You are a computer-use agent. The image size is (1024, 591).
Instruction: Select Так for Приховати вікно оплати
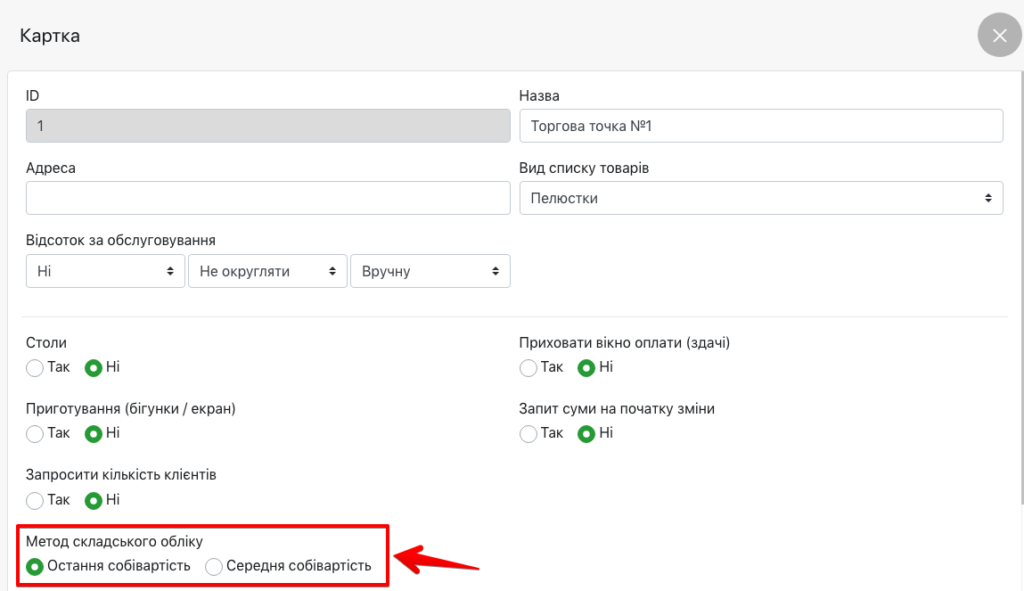pos(529,367)
